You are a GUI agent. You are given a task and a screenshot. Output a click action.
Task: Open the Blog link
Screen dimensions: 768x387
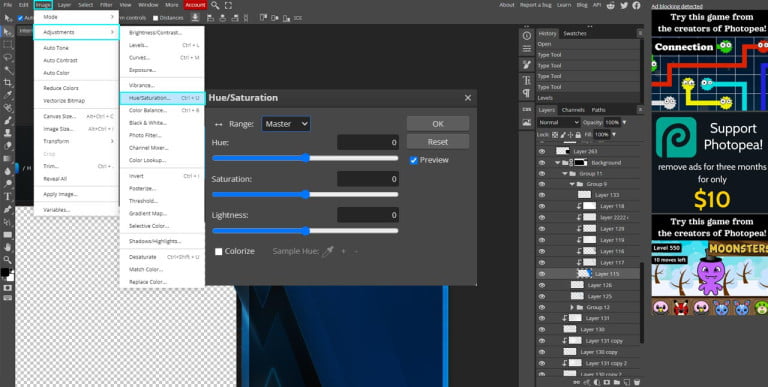pyautogui.click(x=582, y=5)
